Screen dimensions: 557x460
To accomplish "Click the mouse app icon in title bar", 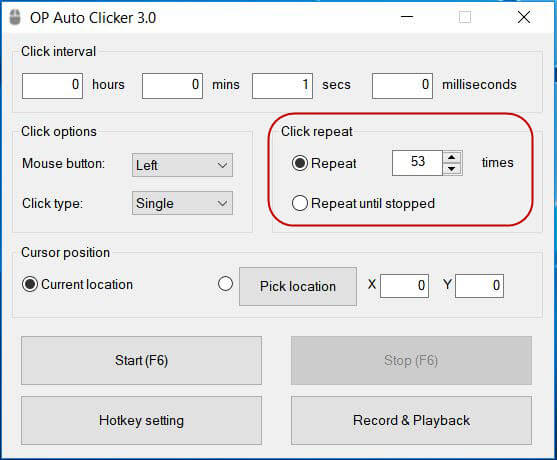I will pyautogui.click(x=15, y=18).
